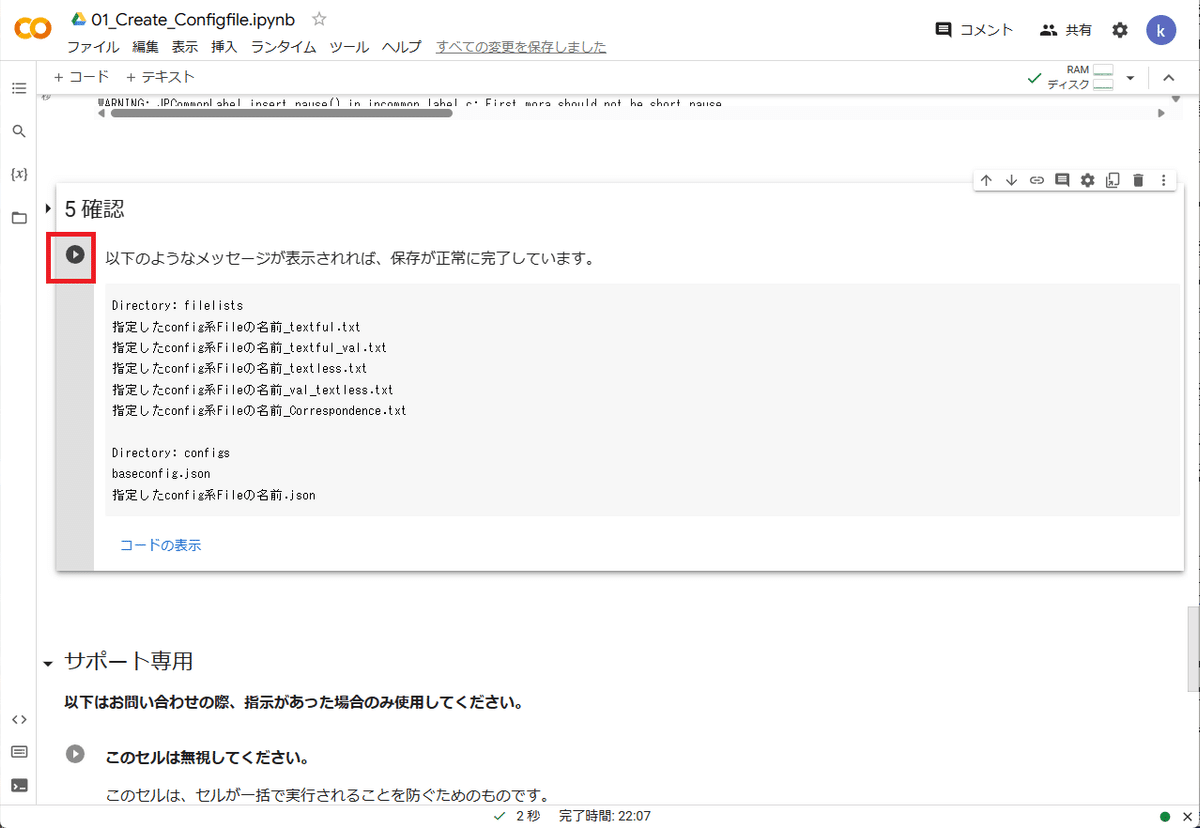Run the このセルは無視してください cell
The image size is (1200, 828).
[x=75, y=753]
